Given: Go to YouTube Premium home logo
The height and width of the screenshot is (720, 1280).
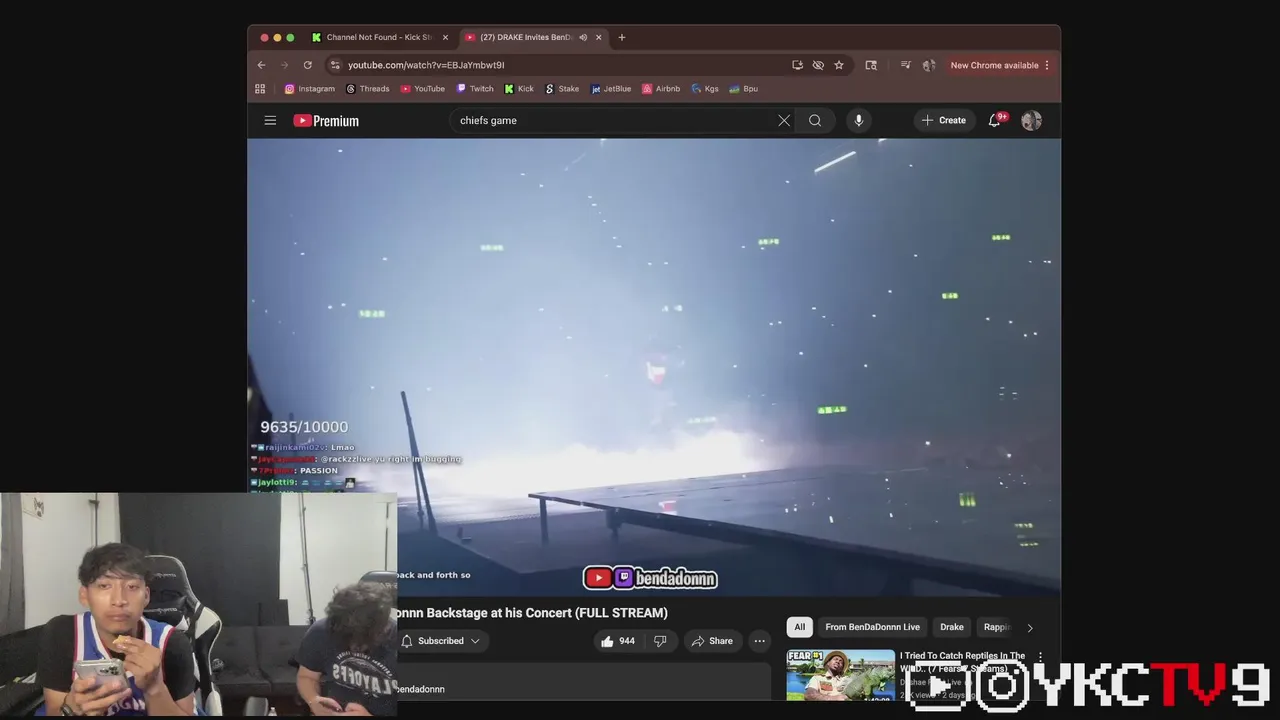Looking at the screenshot, I should coord(326,120).
